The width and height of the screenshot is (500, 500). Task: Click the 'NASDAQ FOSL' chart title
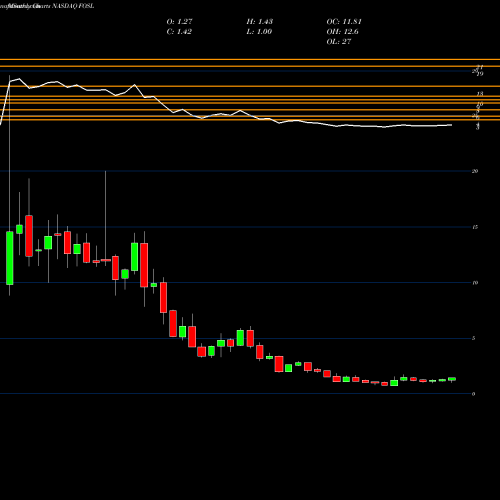click(x=73, y=6)
